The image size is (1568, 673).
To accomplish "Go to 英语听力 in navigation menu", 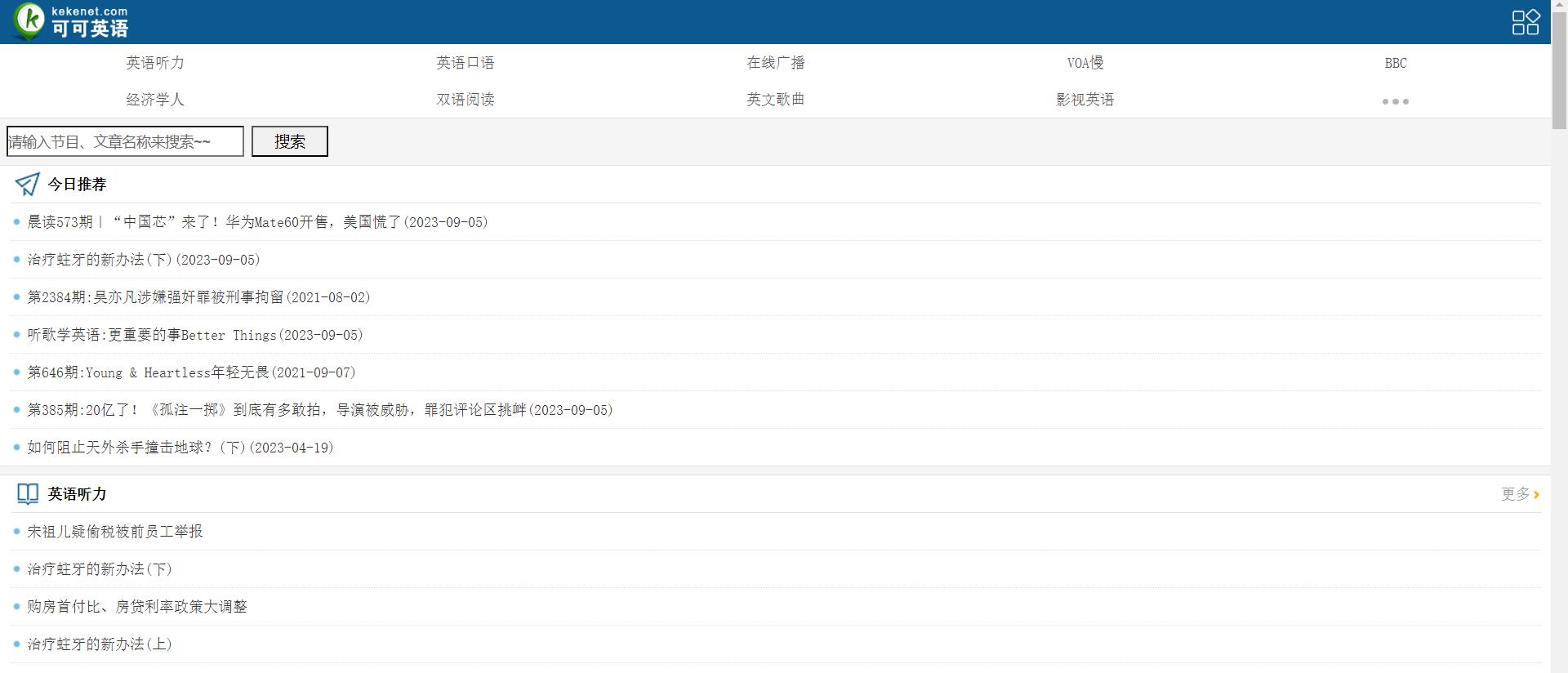I will pyautogui.click(x=155, y=63).
